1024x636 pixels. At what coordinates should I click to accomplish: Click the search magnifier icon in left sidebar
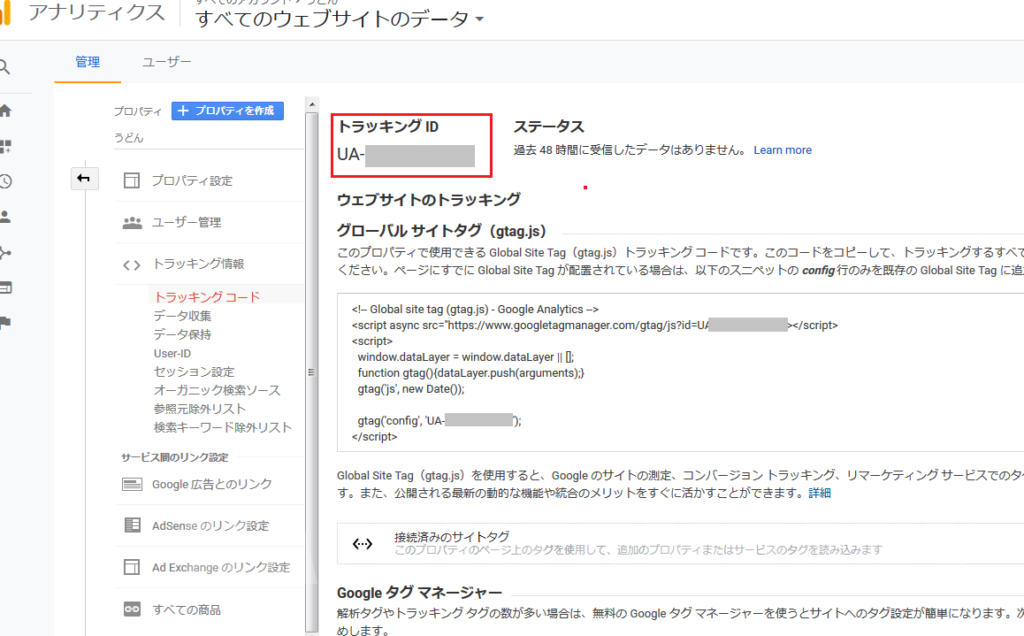coord(5,67)
